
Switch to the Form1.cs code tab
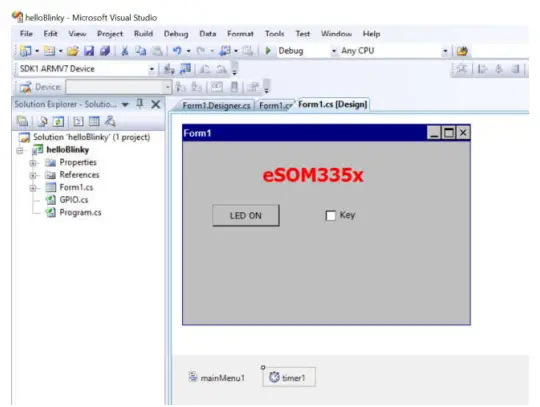point(275,106)
